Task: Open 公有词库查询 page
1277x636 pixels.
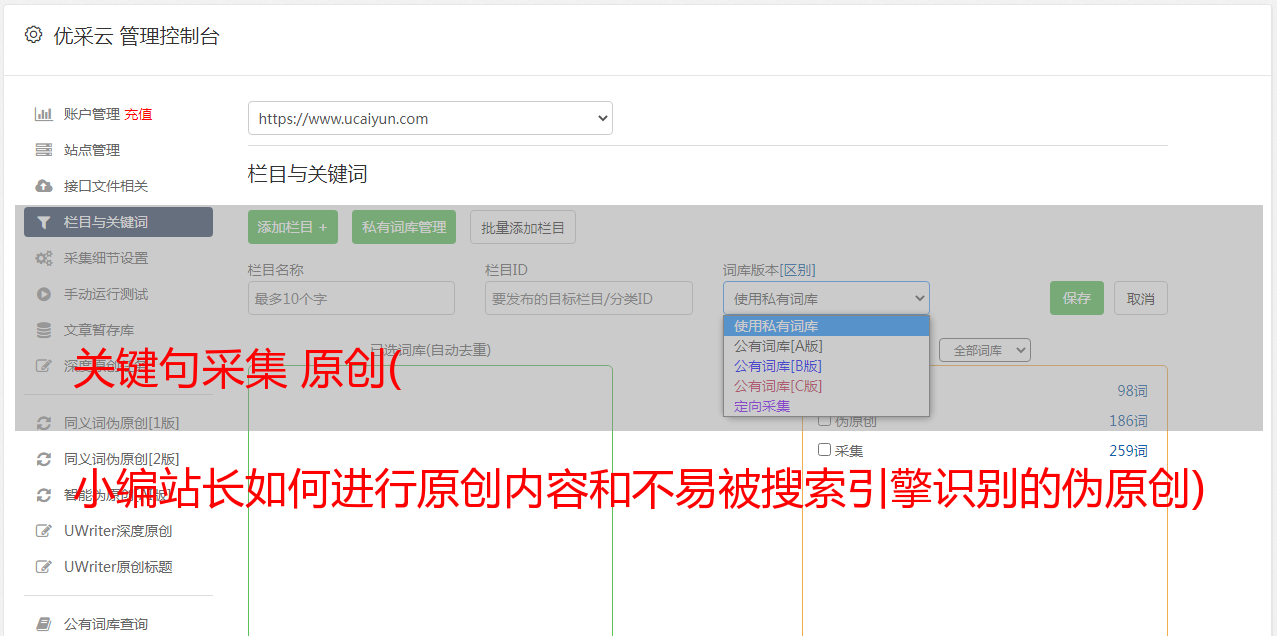Action: pyautogui.click(x=106, y=624)
